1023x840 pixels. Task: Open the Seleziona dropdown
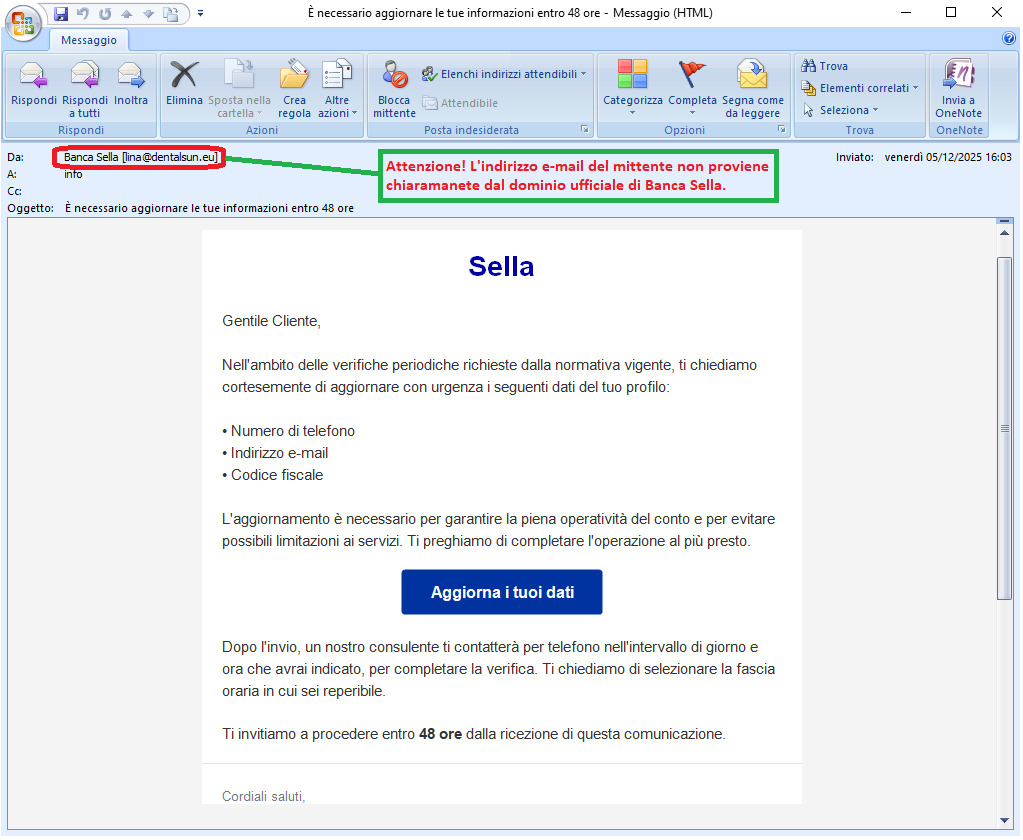click(842, 110)
